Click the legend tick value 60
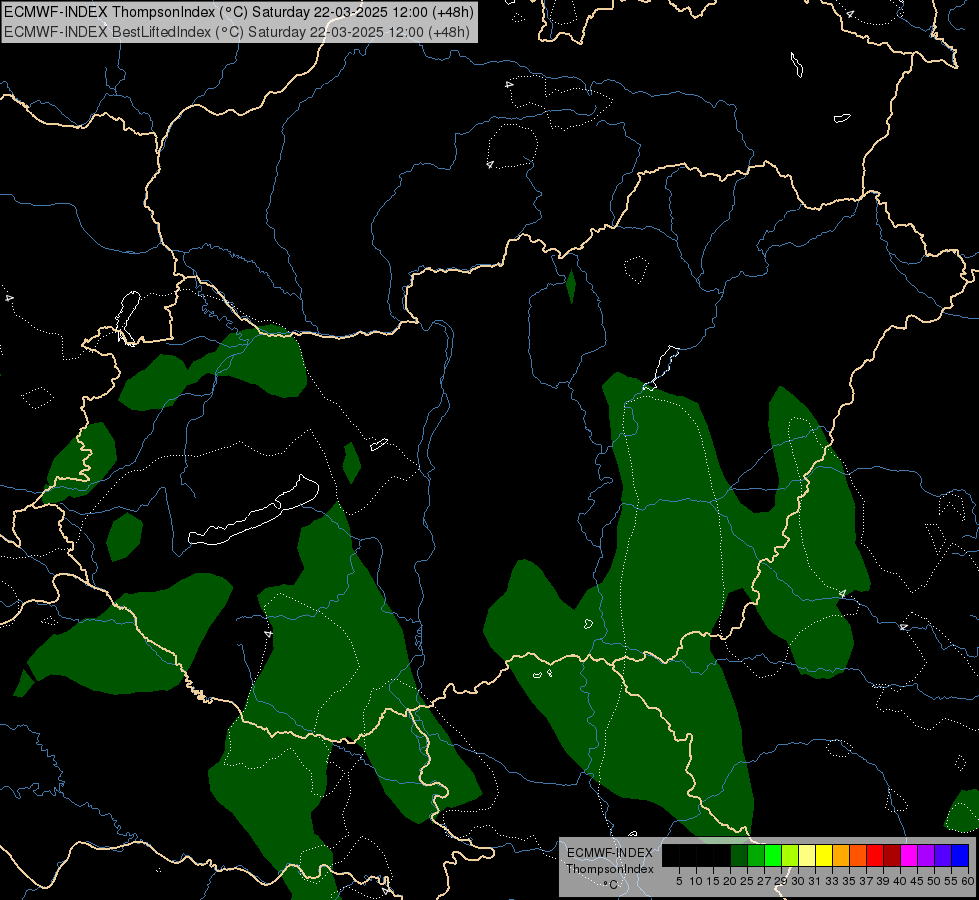Screen dimensions: 979x900 coord(968,881)
